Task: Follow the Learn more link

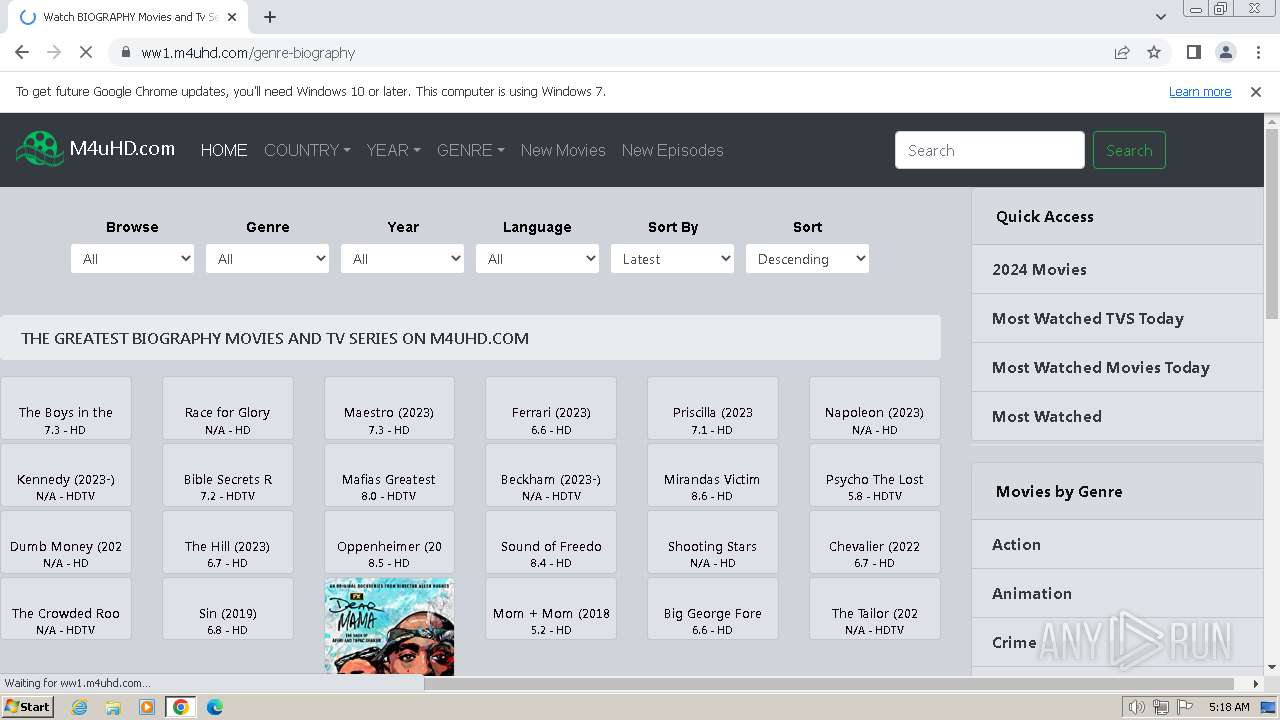Action: 1200,91
